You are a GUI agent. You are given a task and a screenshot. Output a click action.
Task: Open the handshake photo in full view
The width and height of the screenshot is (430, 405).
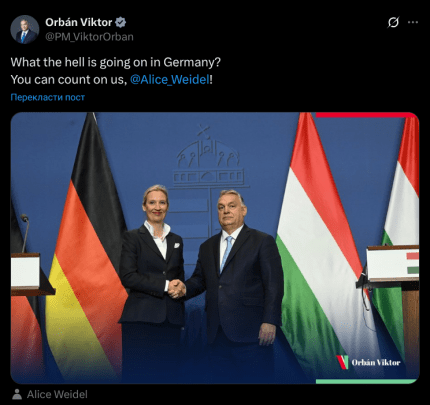click(x=215, y=248)
